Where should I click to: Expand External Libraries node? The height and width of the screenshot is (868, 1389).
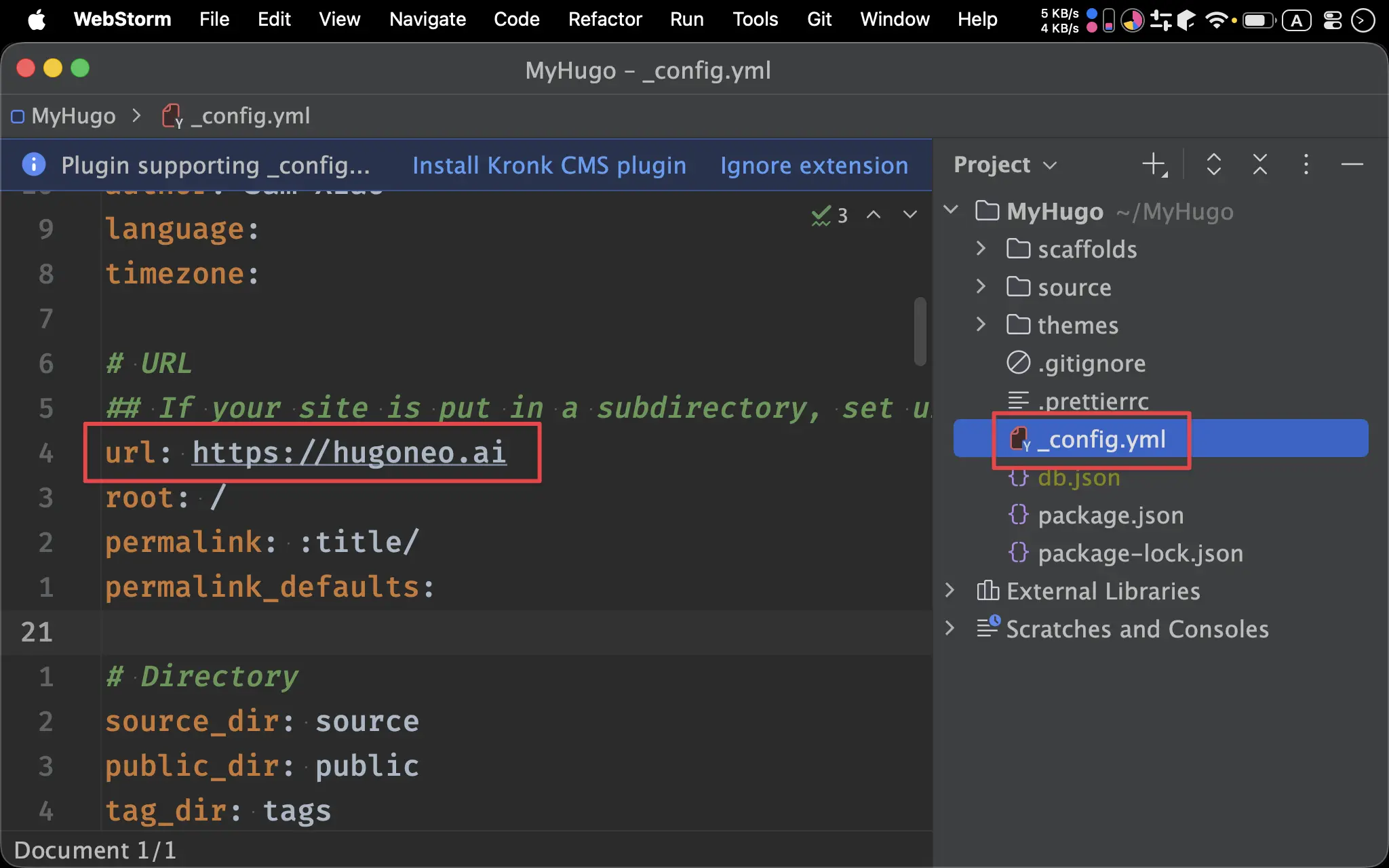click(951, 590)
